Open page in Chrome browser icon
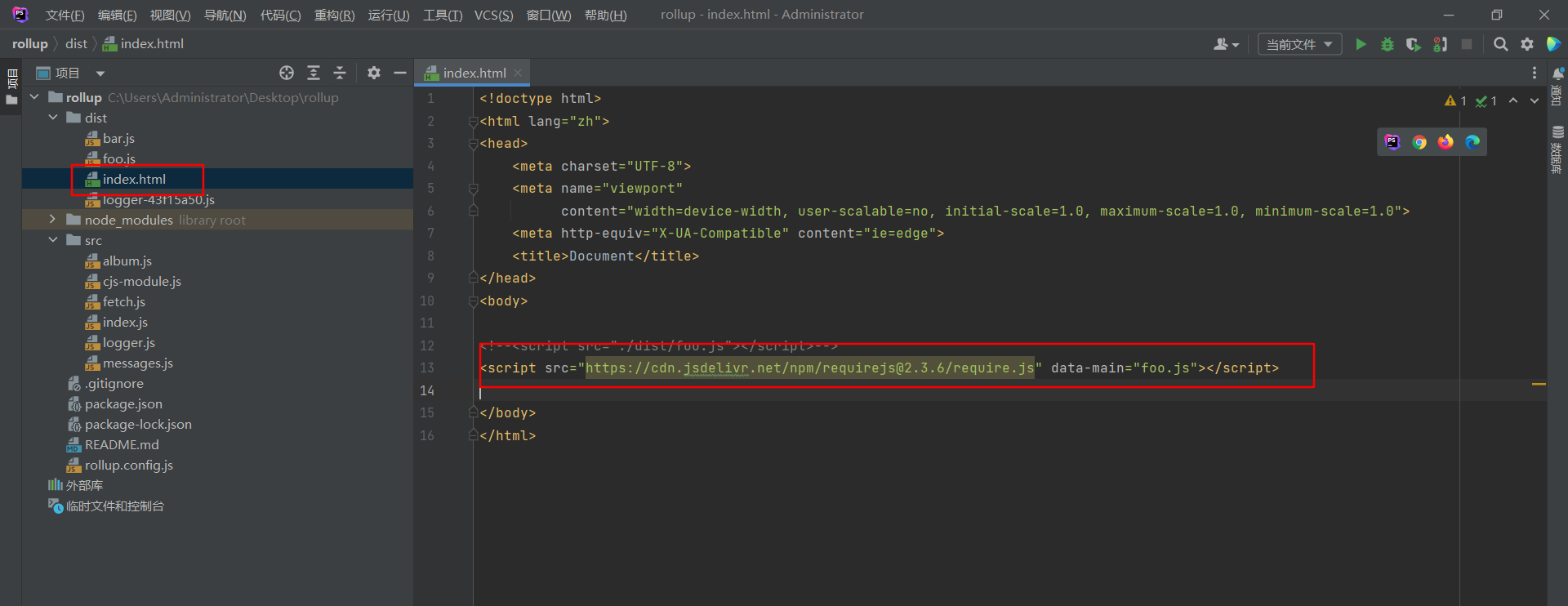Image resolution: width=1568 pixels, height=606 pixels. coord(1419,142)
